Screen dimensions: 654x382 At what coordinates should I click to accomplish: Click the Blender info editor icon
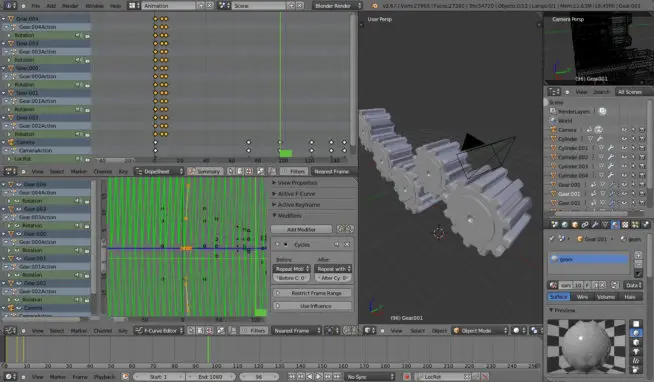click(9, 5)
